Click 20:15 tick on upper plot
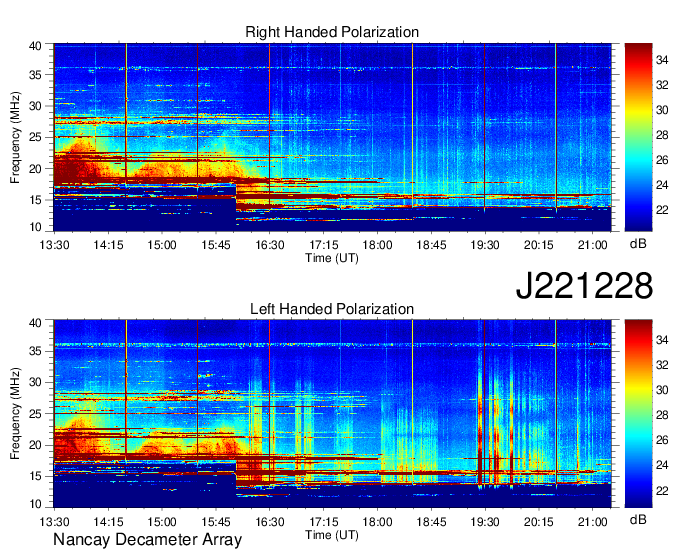The image size is (680, 552). [539, 245]
